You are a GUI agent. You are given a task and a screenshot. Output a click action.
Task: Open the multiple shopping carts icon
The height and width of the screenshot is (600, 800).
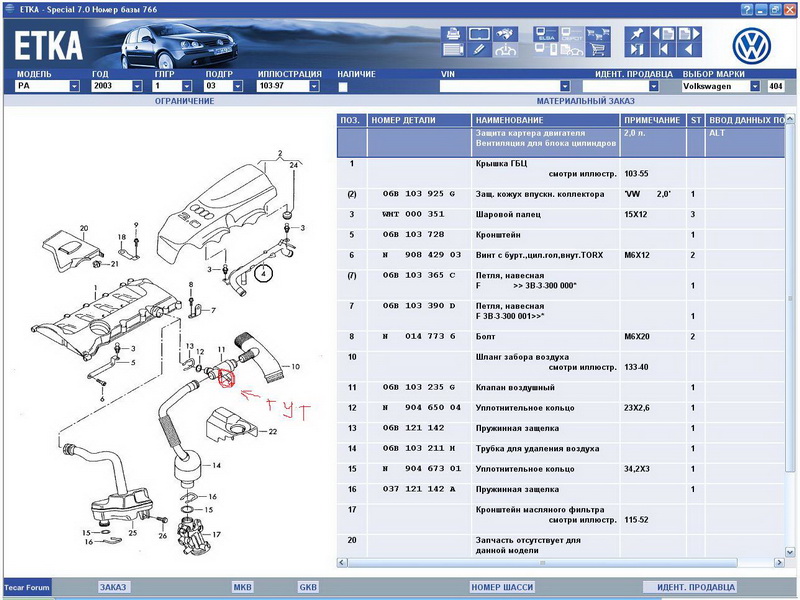597,34
